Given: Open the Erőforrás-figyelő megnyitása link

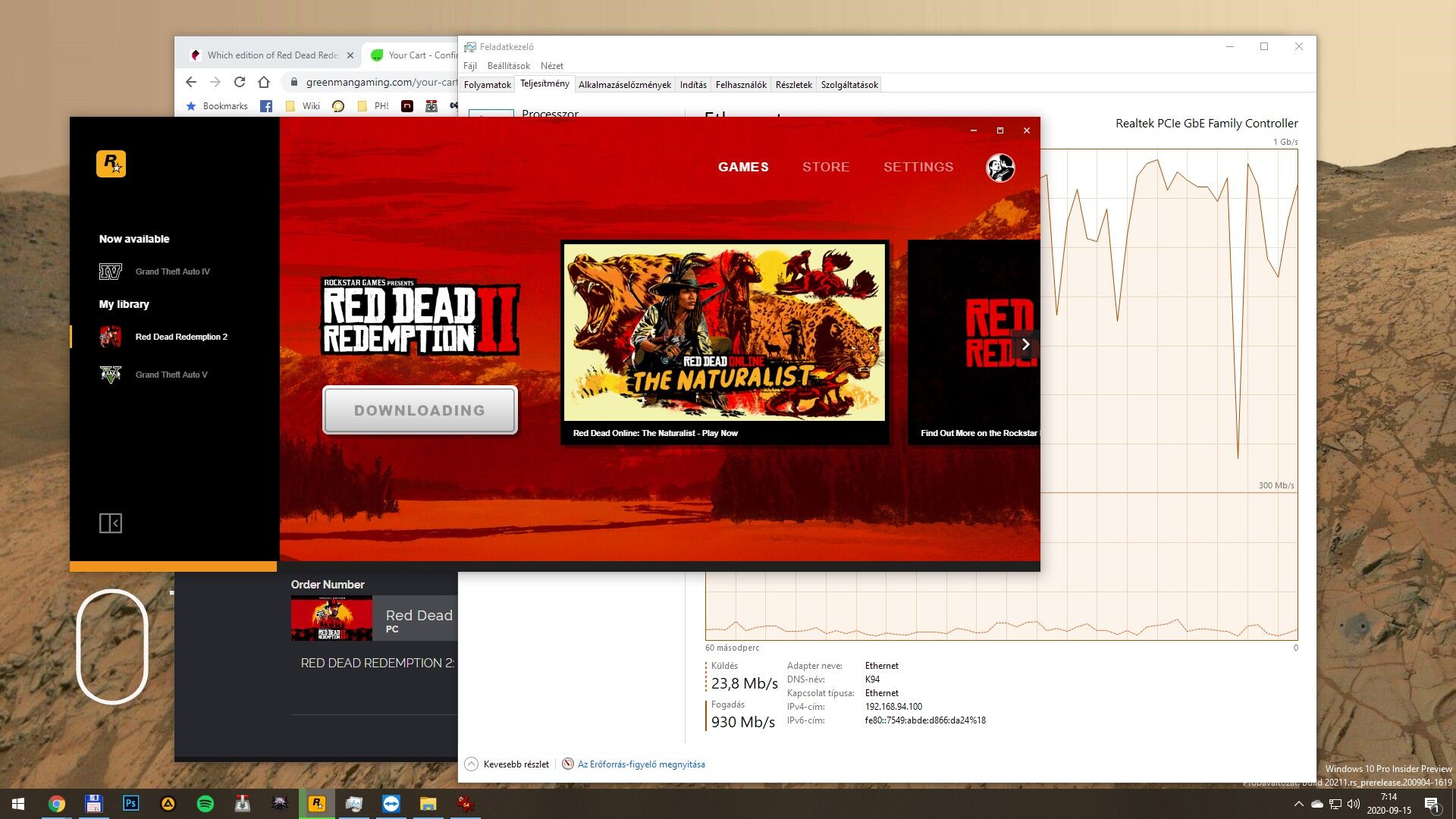Looking at the screenshot, I should [x=641, y=764].
